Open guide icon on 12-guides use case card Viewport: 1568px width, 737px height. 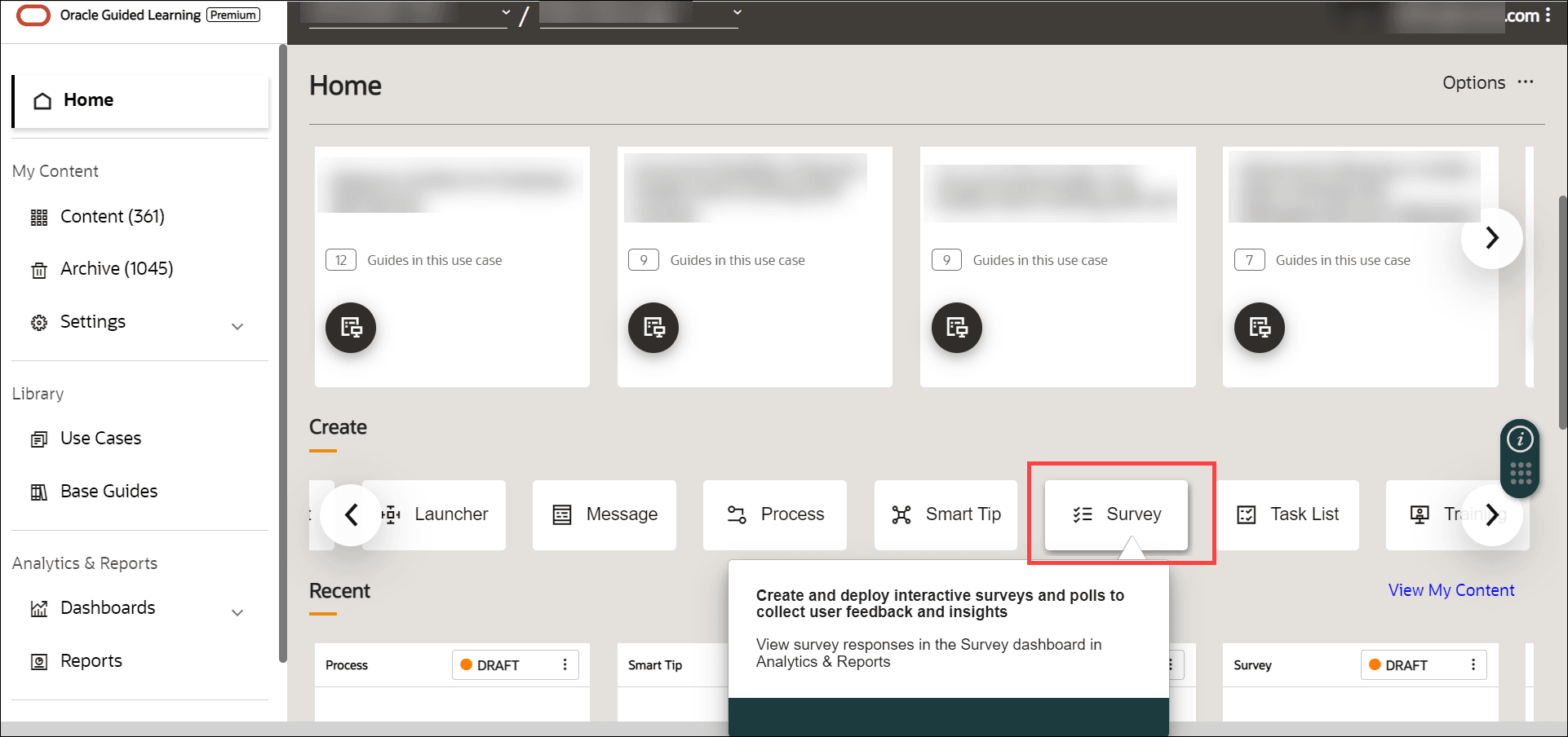pyautogui.click(x=351, y=328)
